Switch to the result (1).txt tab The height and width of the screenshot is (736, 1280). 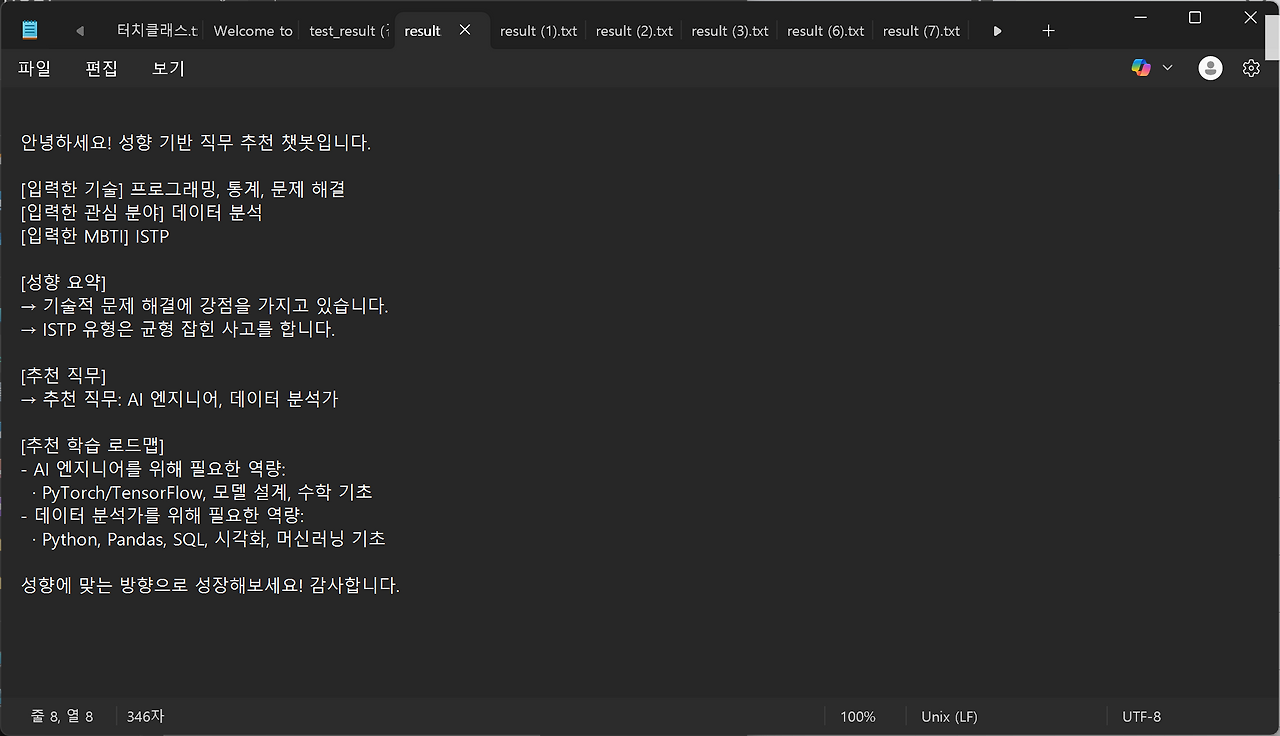click(538, 31)
